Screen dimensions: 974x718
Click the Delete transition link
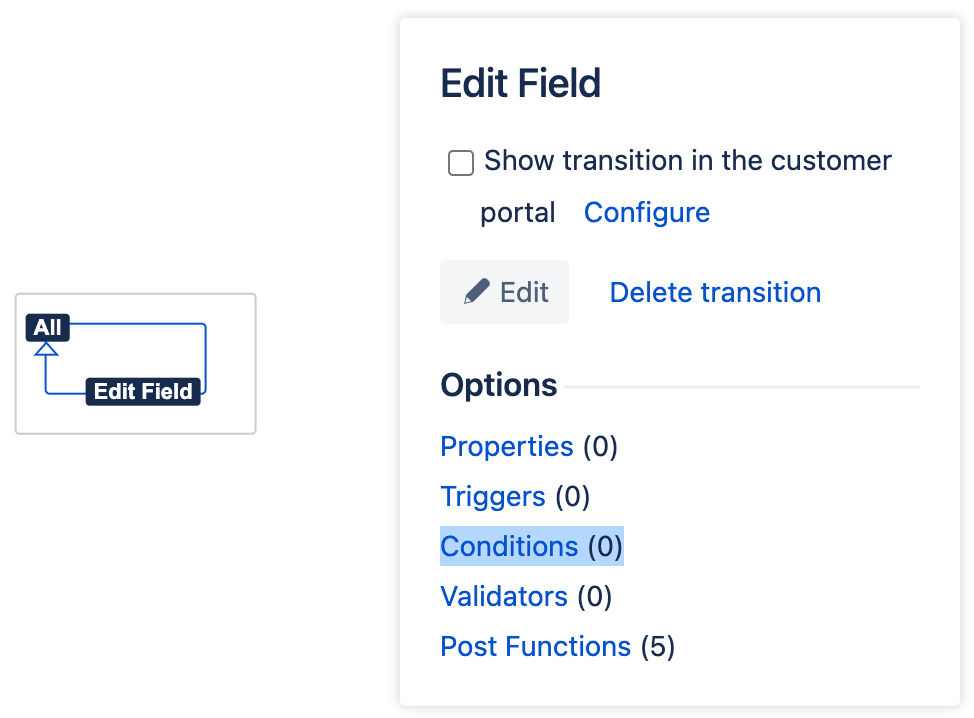click(x=715, y=292)
